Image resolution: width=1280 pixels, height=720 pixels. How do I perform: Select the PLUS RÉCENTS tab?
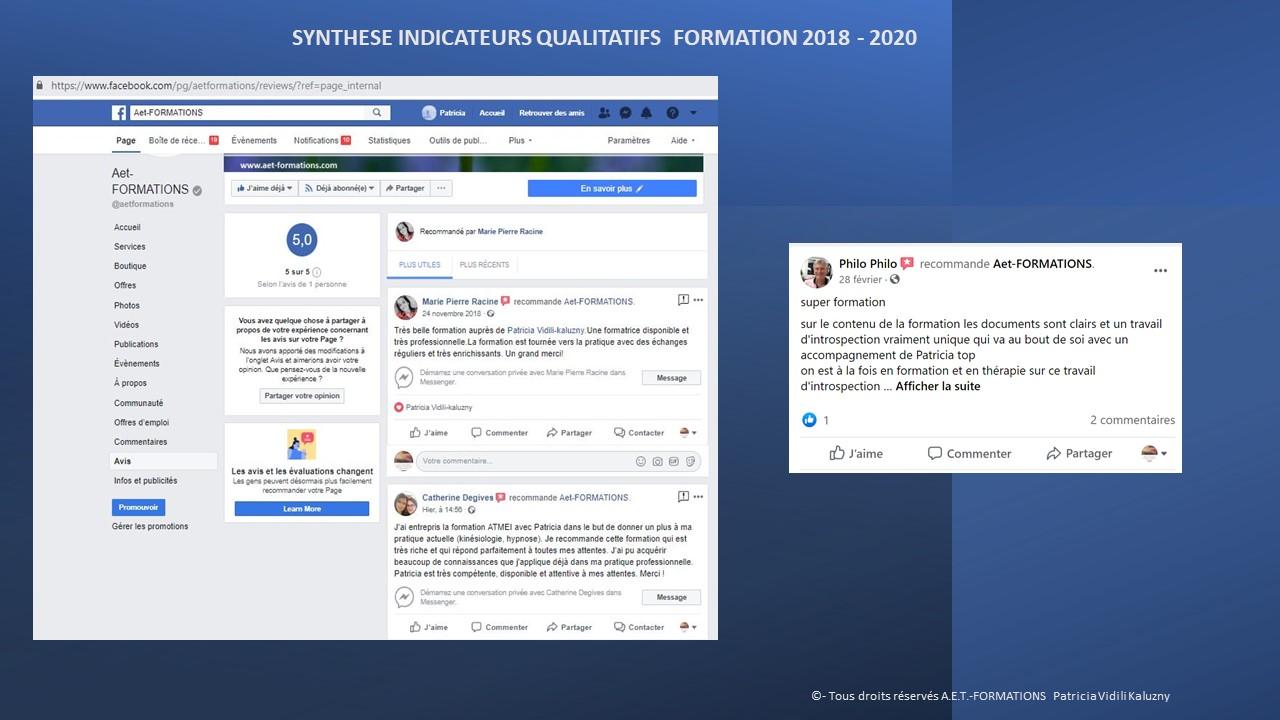(x=484, y=265)
